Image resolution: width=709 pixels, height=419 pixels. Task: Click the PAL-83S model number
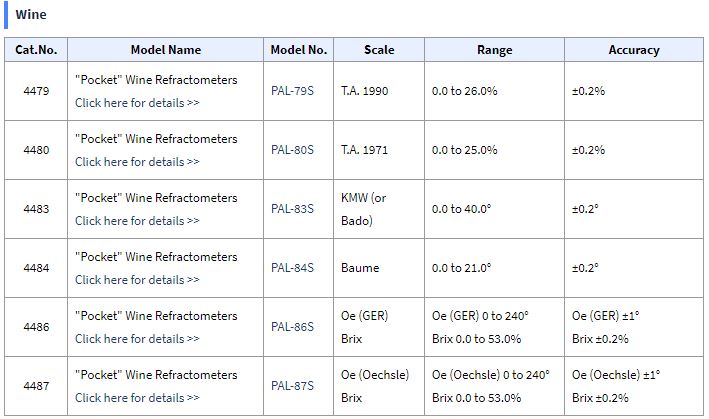point(292,209)
